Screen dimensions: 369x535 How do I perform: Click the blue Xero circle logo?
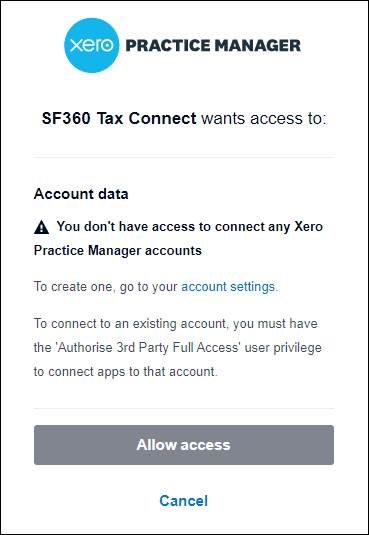(92, 45)
